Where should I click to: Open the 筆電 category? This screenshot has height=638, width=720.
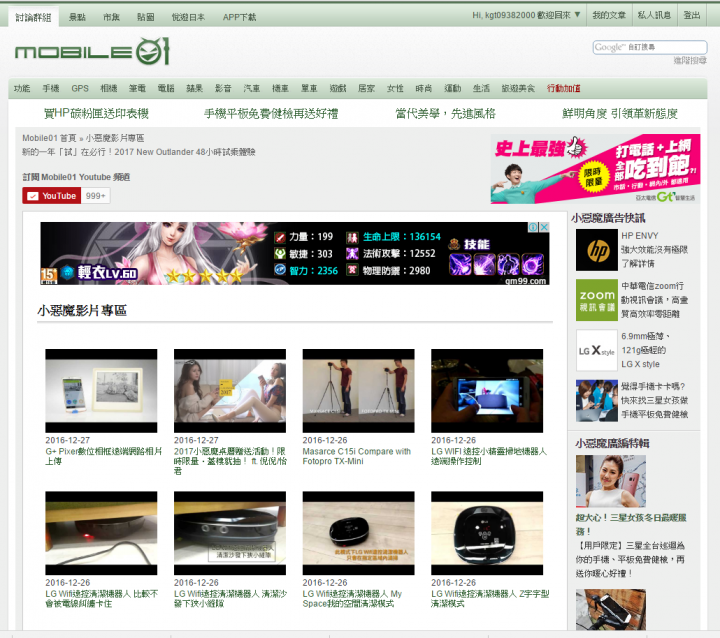point(137,88)
